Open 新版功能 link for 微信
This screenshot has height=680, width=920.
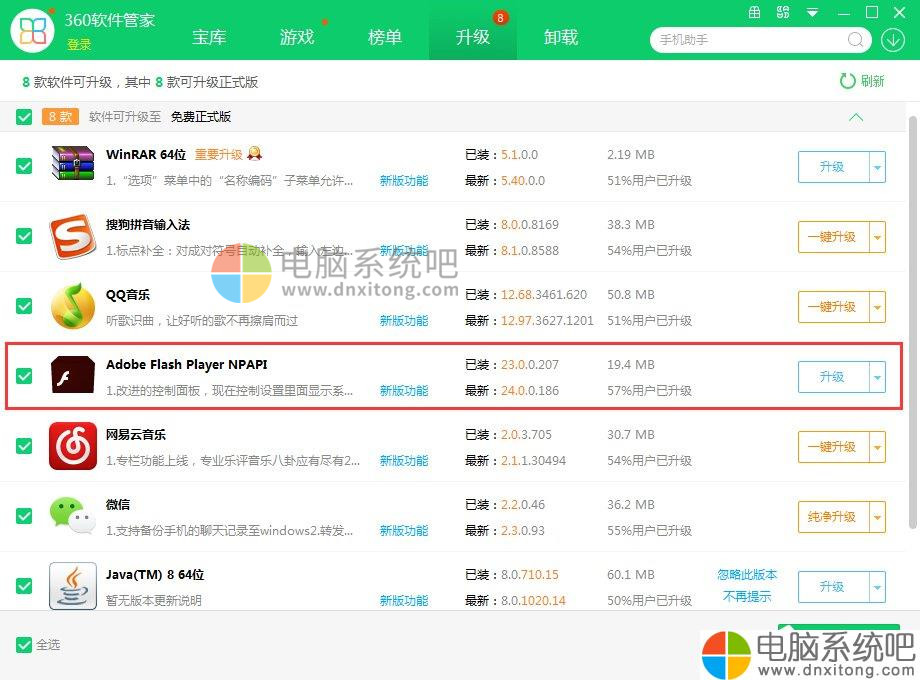(x=404, y=530)
